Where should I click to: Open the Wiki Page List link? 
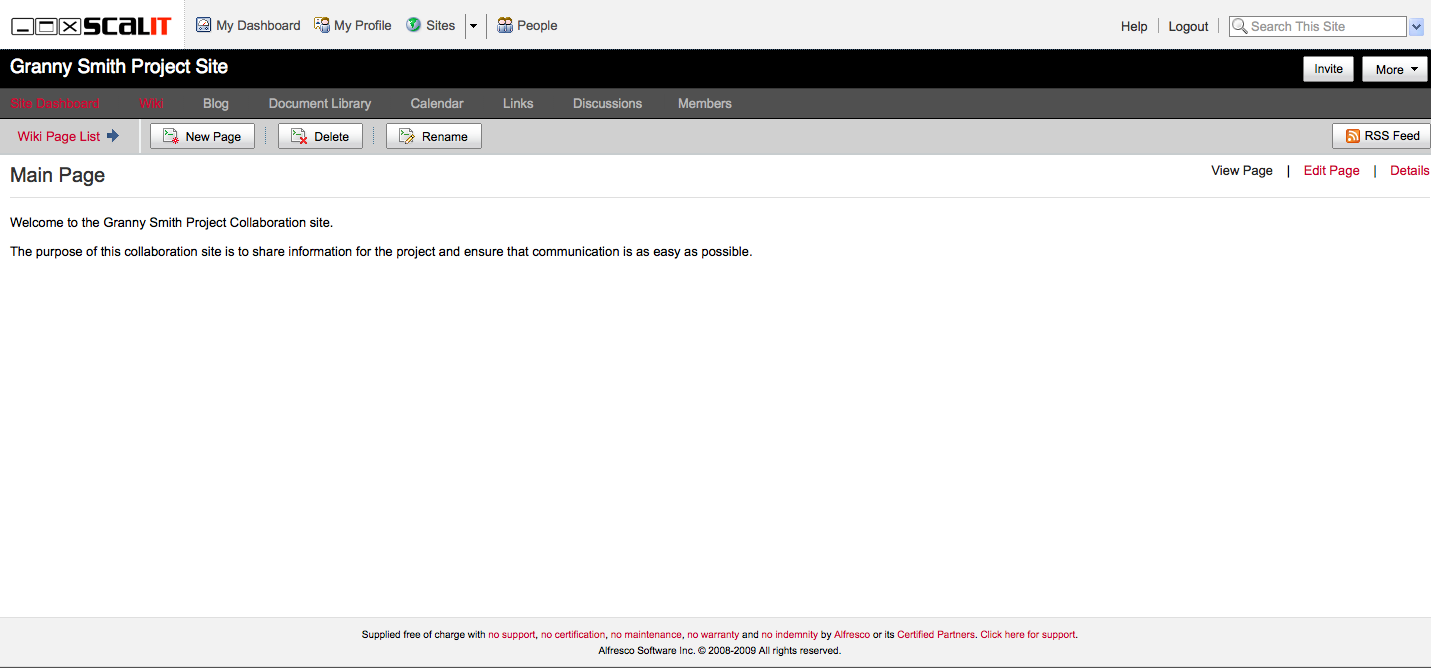(59, 136)
